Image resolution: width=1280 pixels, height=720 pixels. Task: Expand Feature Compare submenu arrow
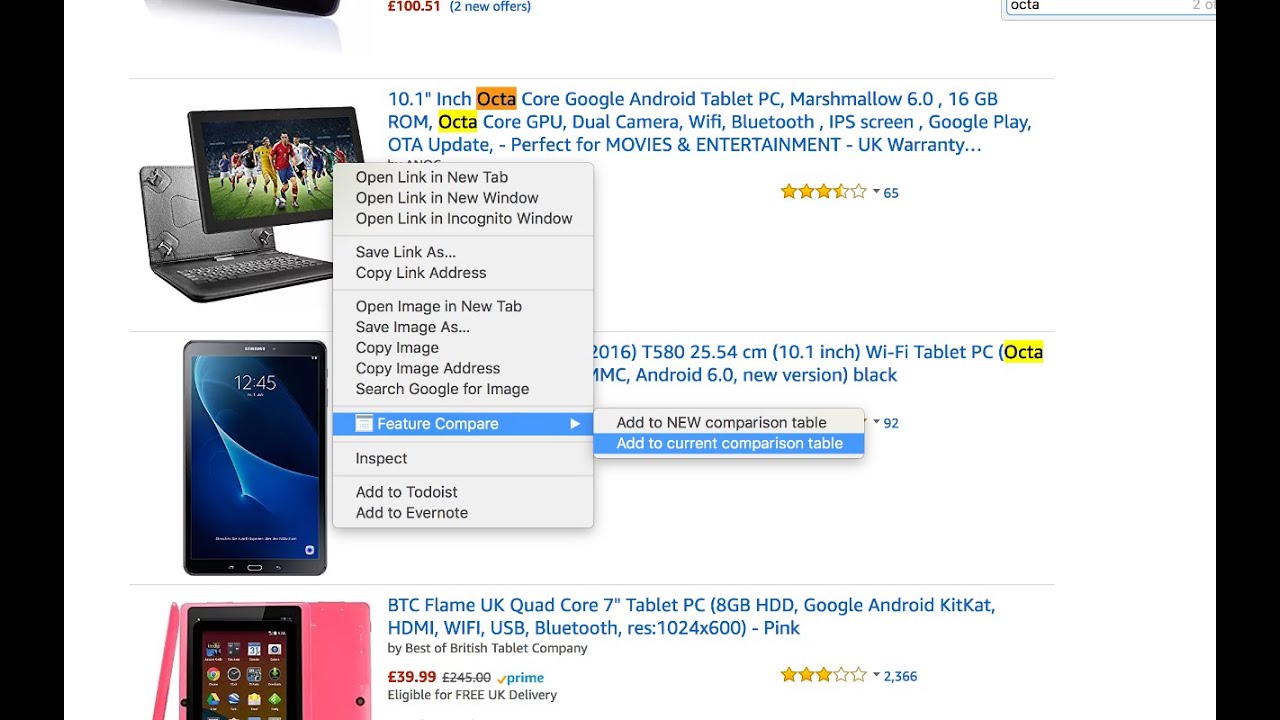click(575, 424)
